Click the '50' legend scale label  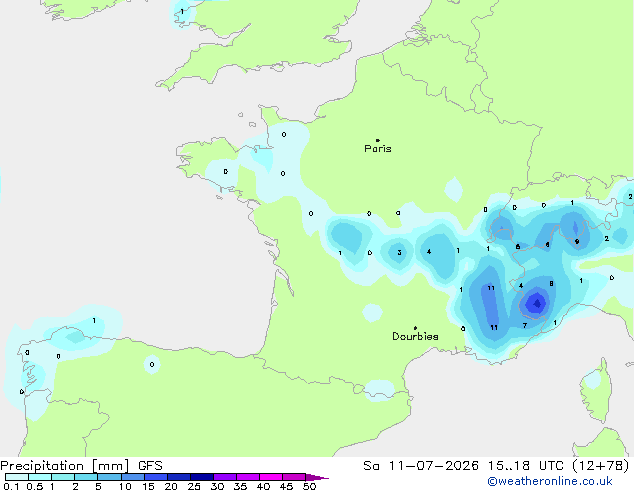(x=309, y=486)
